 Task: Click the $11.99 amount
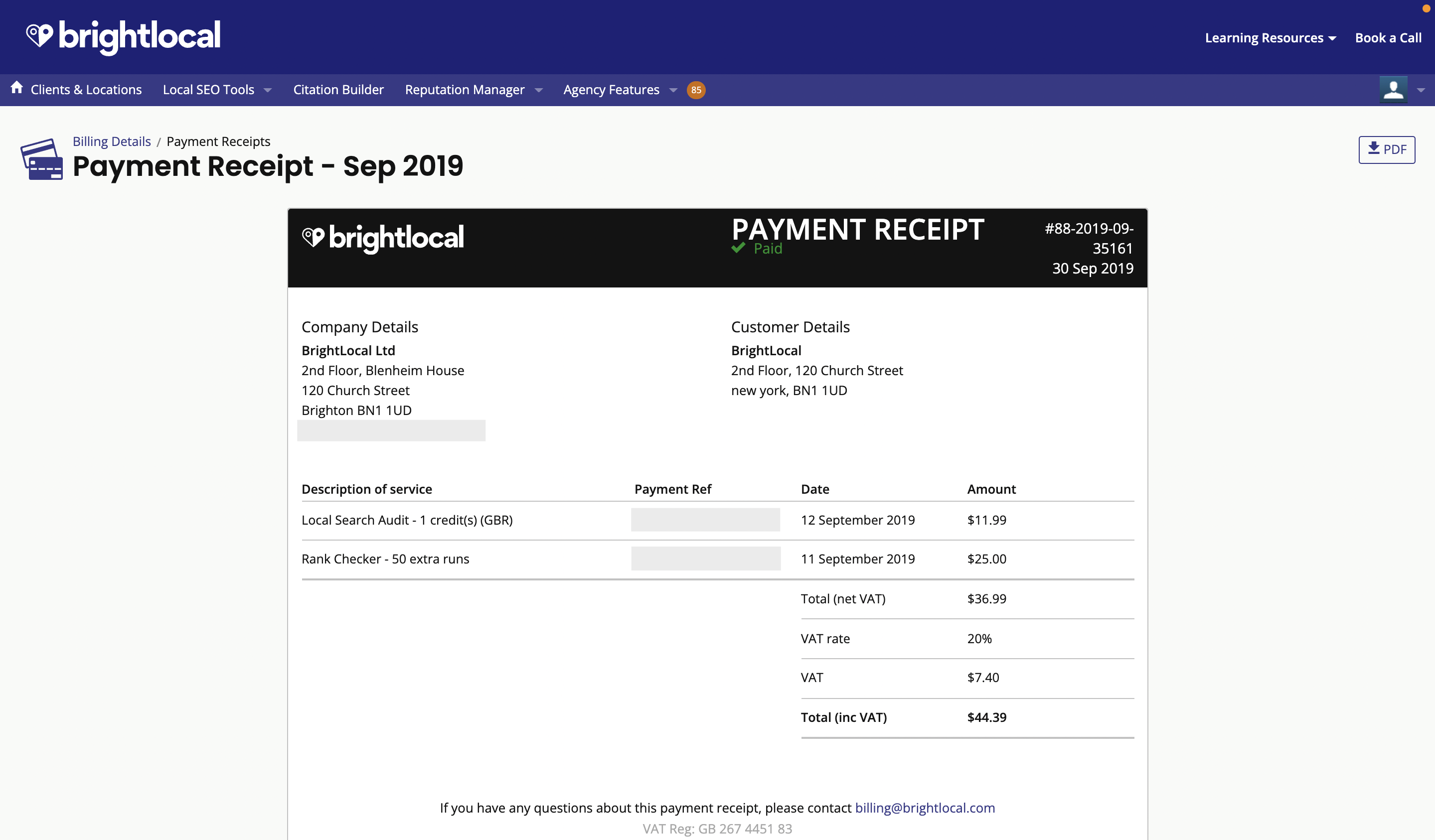pyautogui.click(x=986, y=520)
